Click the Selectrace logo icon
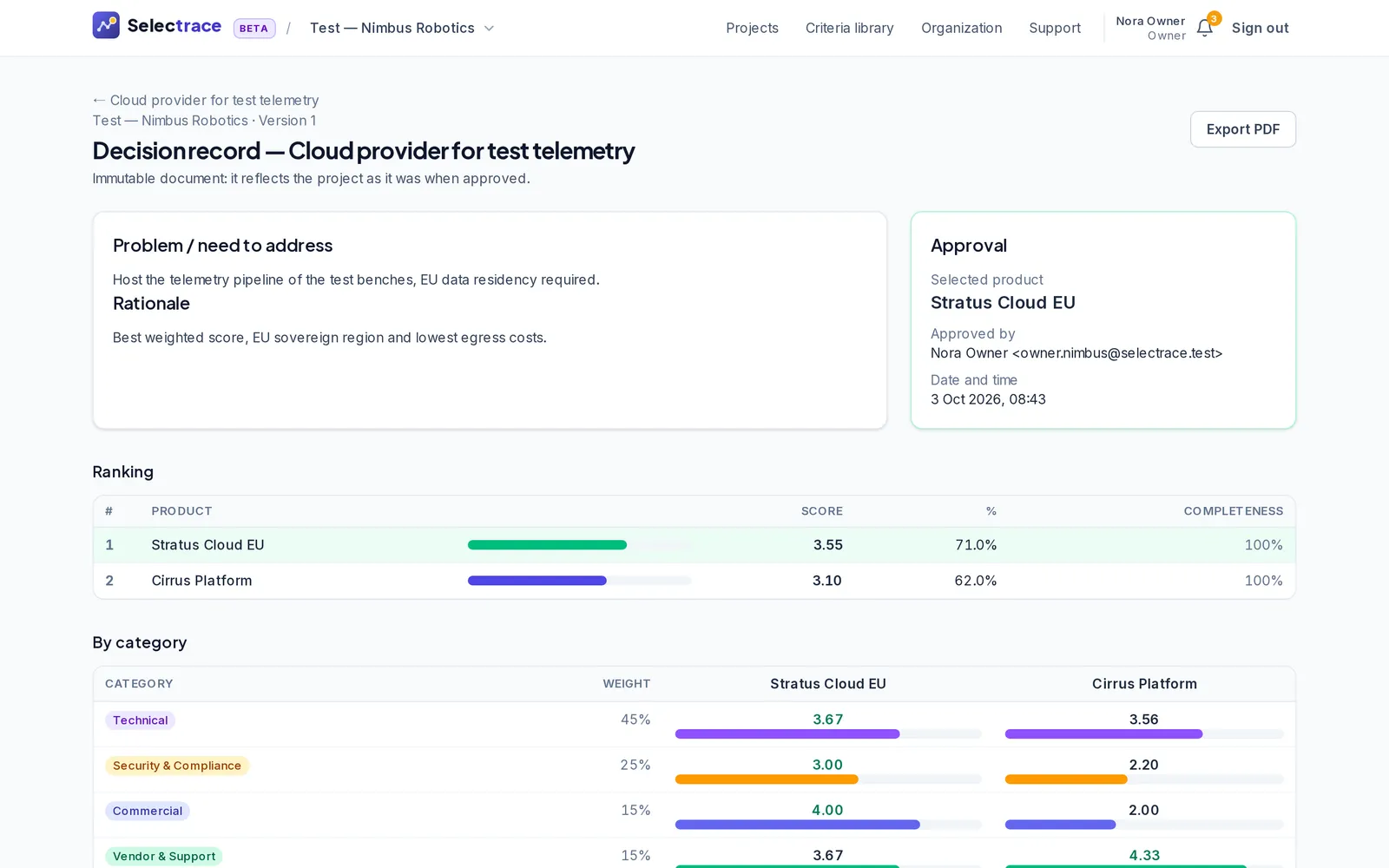Image resolution: width=1389 pixels, height=868 pixels. pos(106,25)
